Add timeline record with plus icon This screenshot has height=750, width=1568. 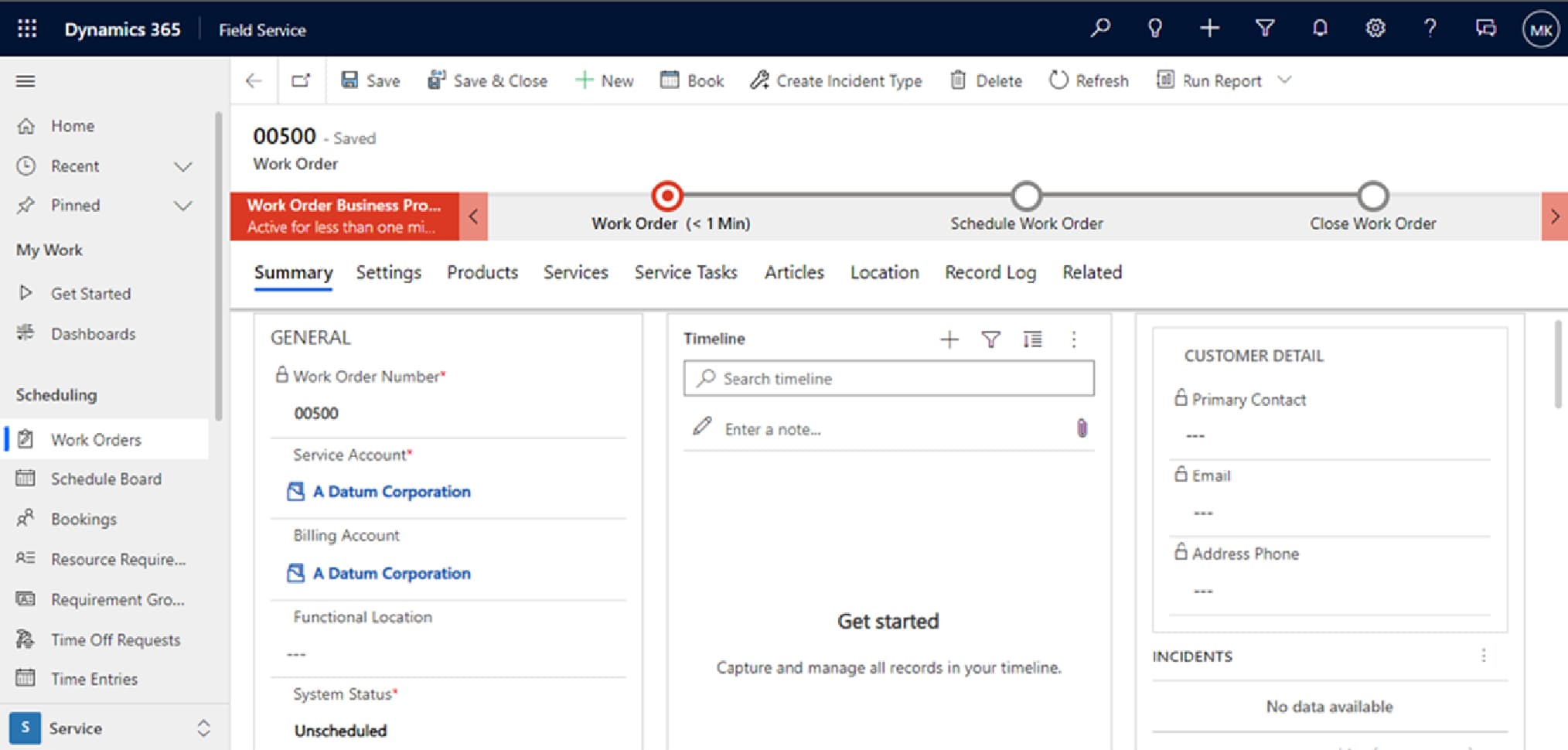click(949, 339)
